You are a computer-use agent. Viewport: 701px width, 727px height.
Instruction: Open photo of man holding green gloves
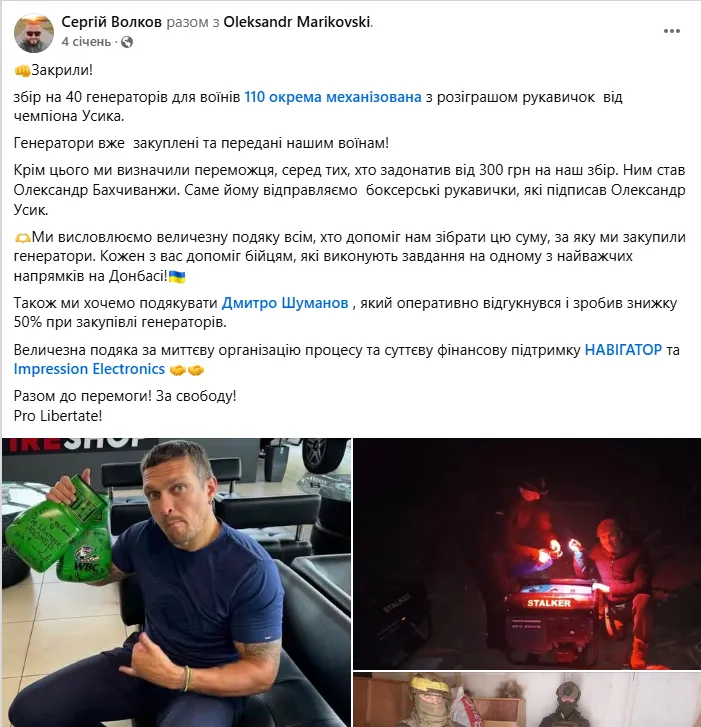point(176,582)
